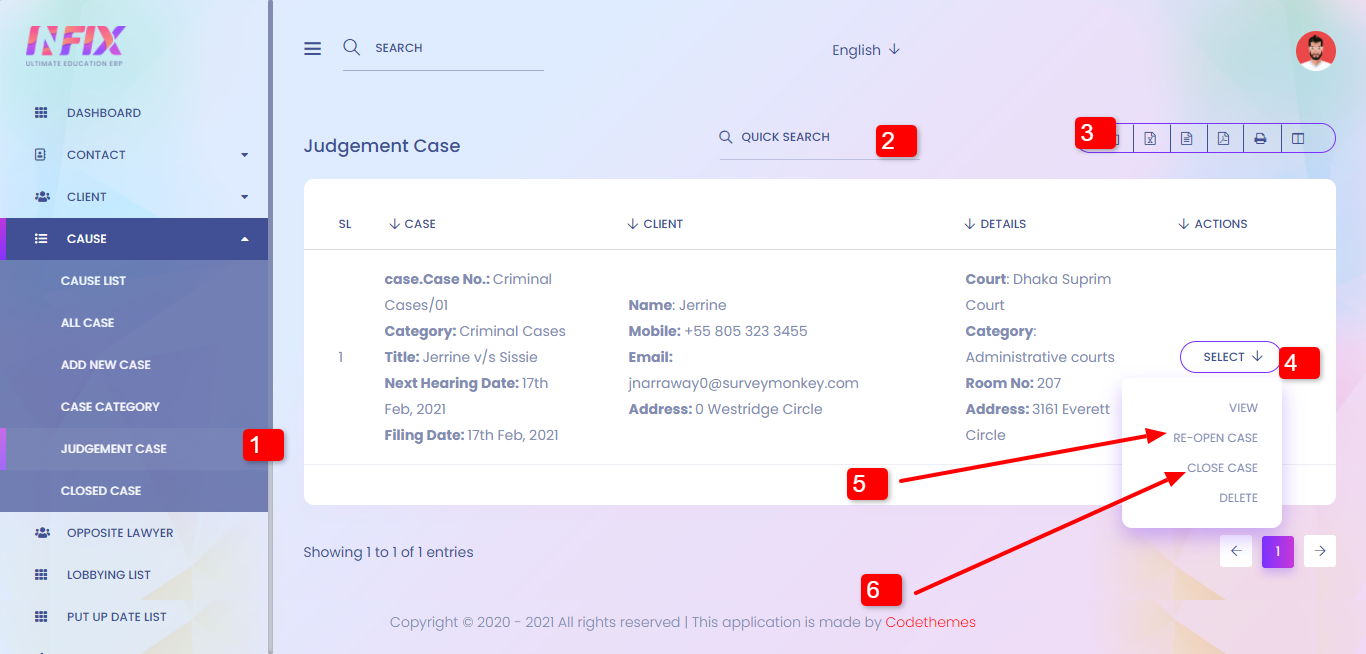The height and width of the screenshot is (654, 1366).
Task: Click the INFIX logo
Action: [75, 44]
